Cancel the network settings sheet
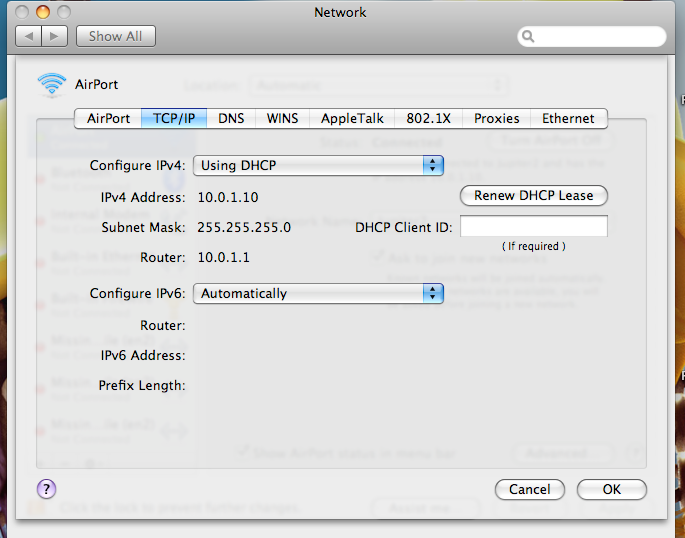This screenshot has height=538, width=685. tap(530, 490)
